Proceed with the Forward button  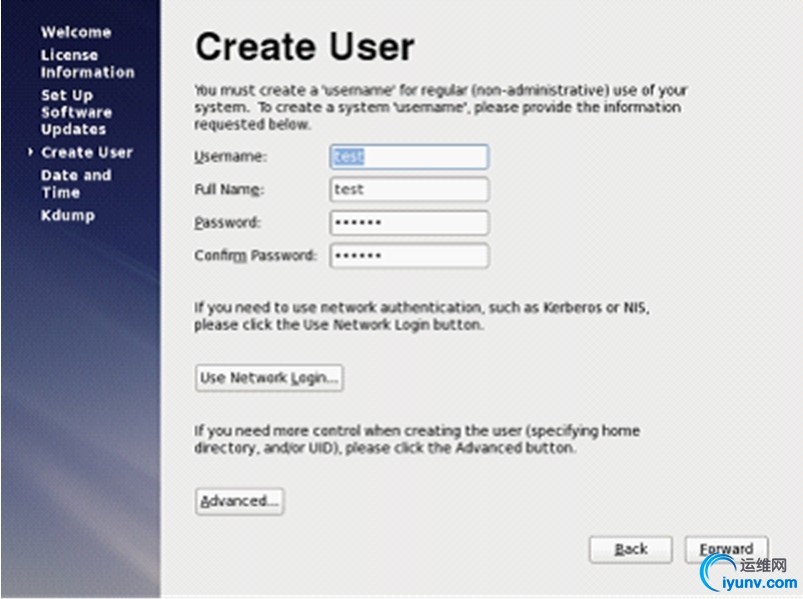pos(726,549)
